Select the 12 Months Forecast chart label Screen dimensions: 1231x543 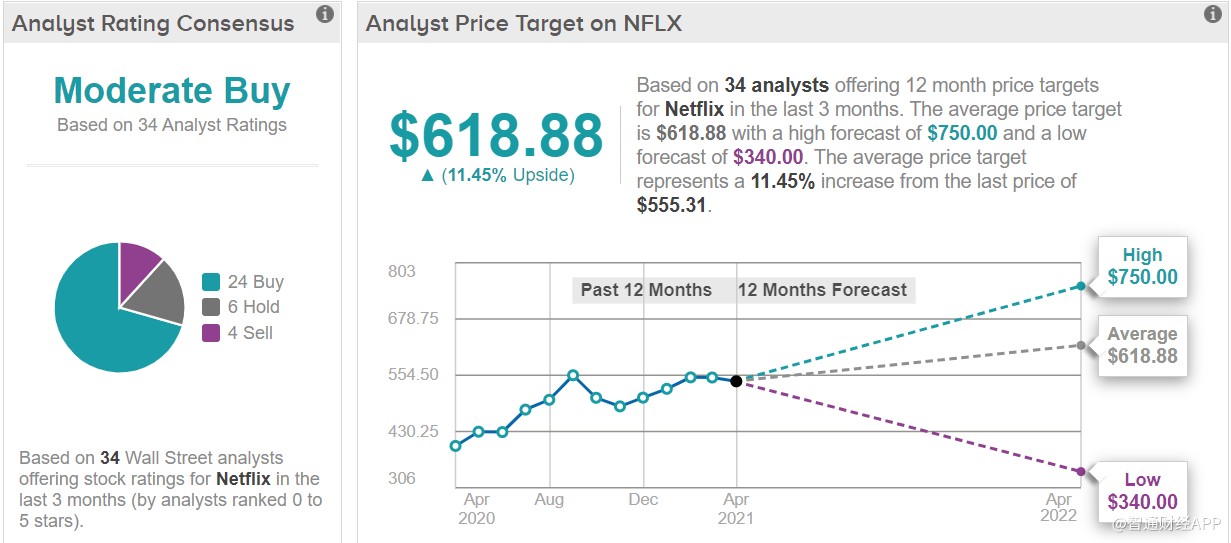point(823,290)
